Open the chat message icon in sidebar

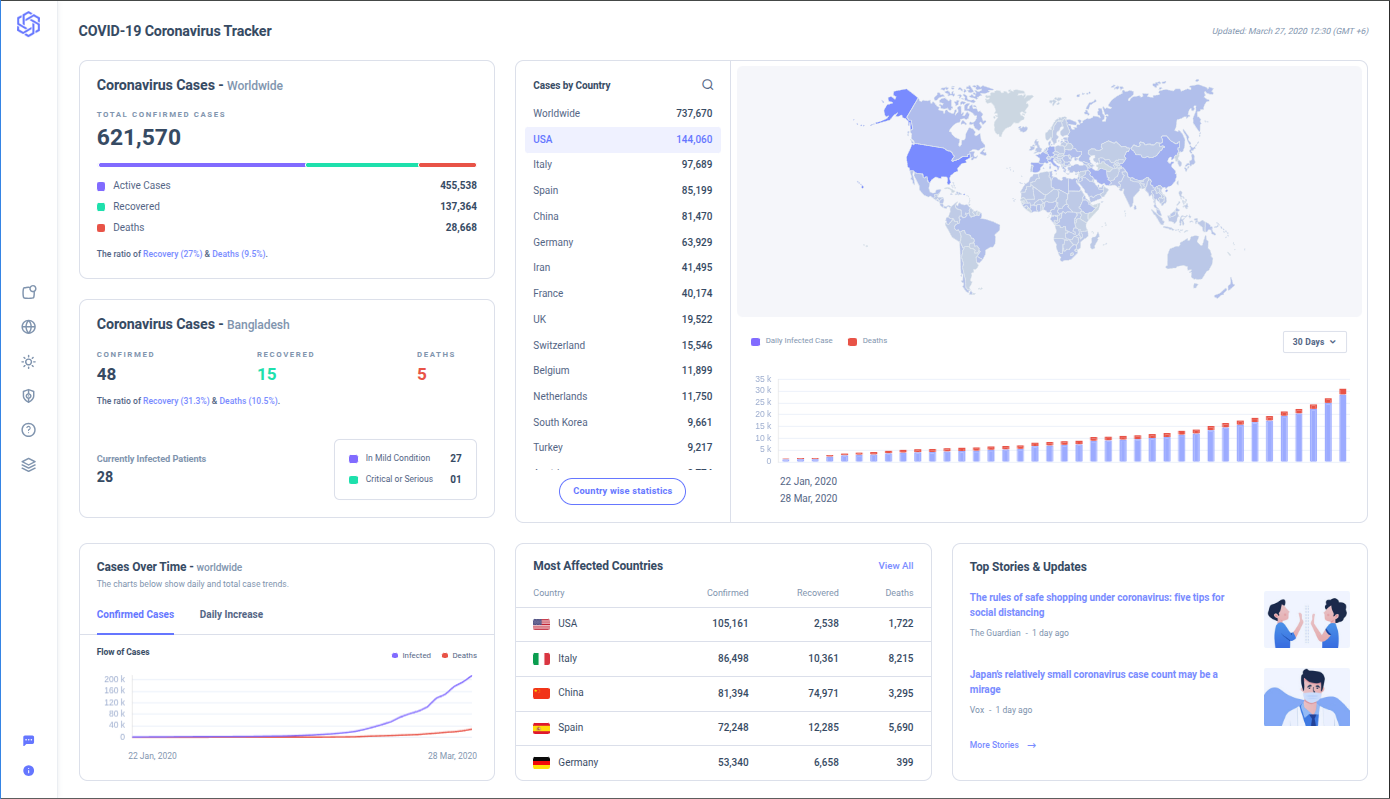click(28, 741)
